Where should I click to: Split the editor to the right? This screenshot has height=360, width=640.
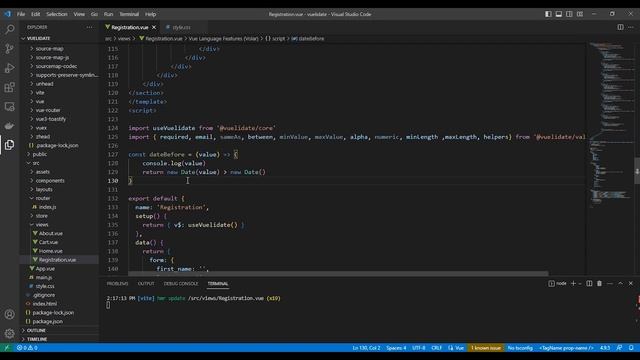[620, 27]
